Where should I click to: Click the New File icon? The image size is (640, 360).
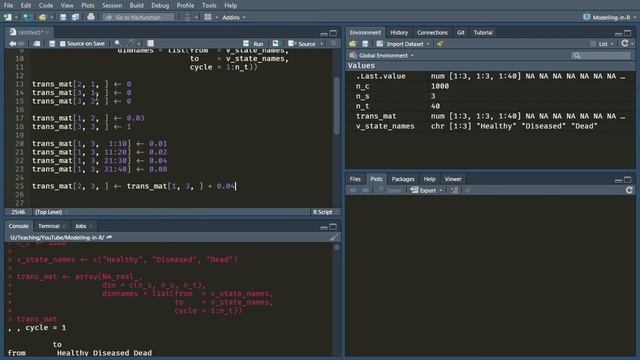(7, 17)
